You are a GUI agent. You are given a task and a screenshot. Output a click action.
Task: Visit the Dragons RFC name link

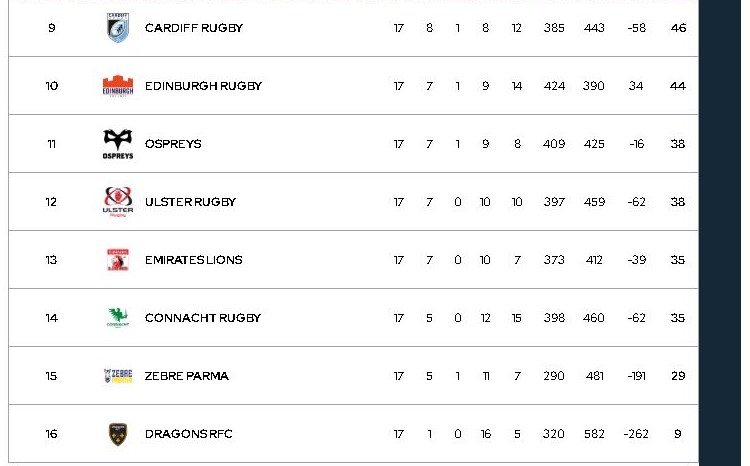[x=189, y=434]
